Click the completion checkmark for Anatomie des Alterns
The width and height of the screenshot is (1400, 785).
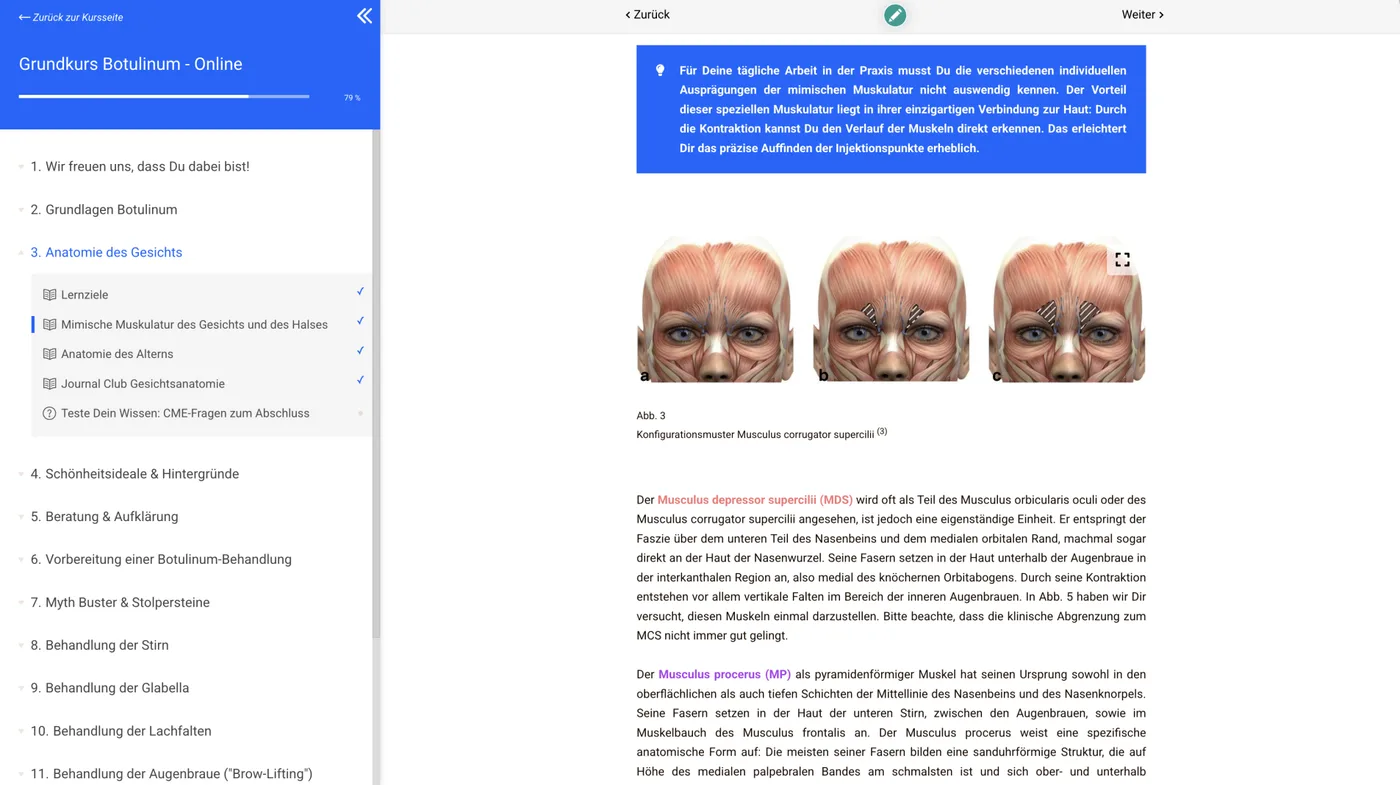pyautogui.click(x=360, y=351)
